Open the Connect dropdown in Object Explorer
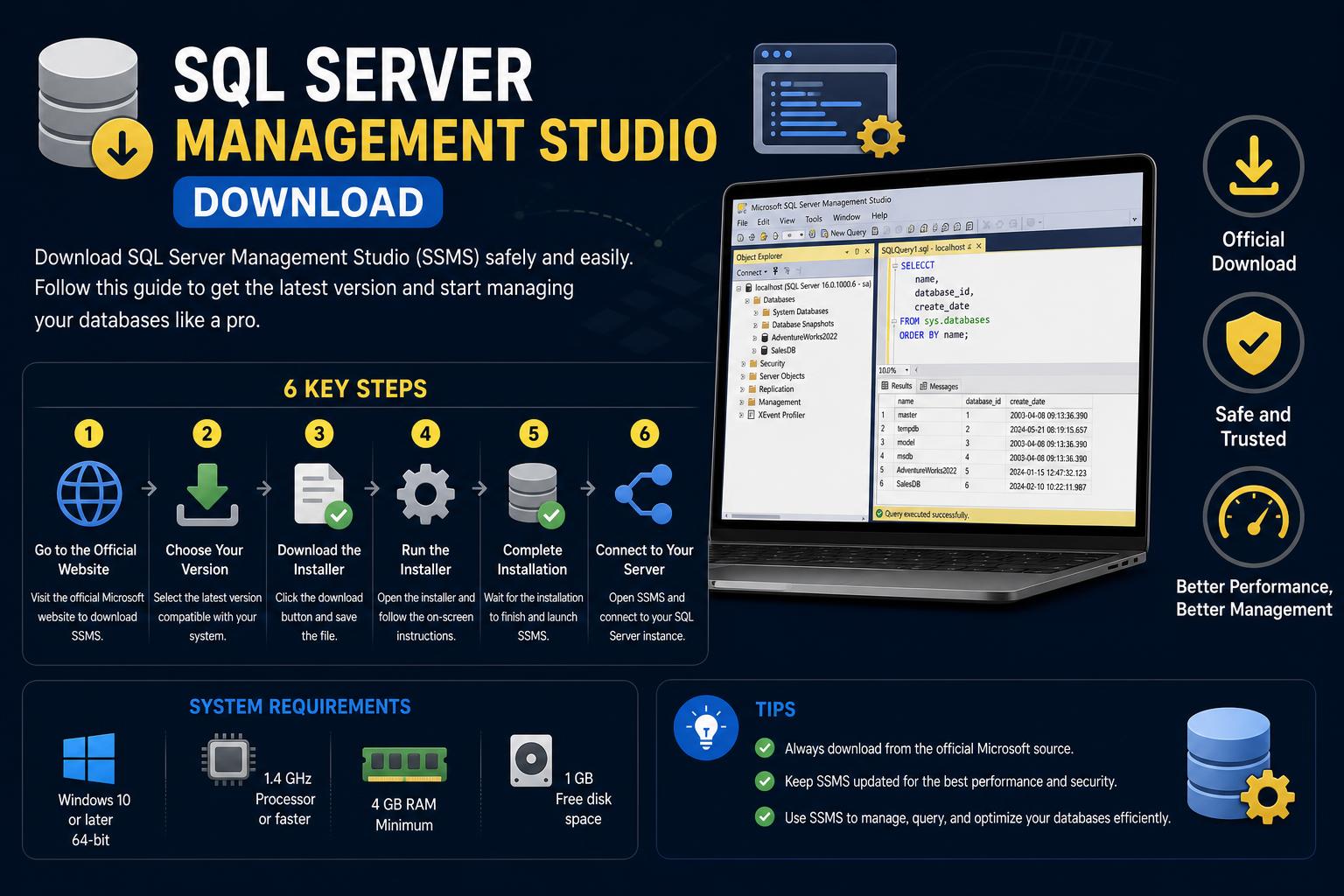This screenshot has height=896, width=1344. [752, 272]
